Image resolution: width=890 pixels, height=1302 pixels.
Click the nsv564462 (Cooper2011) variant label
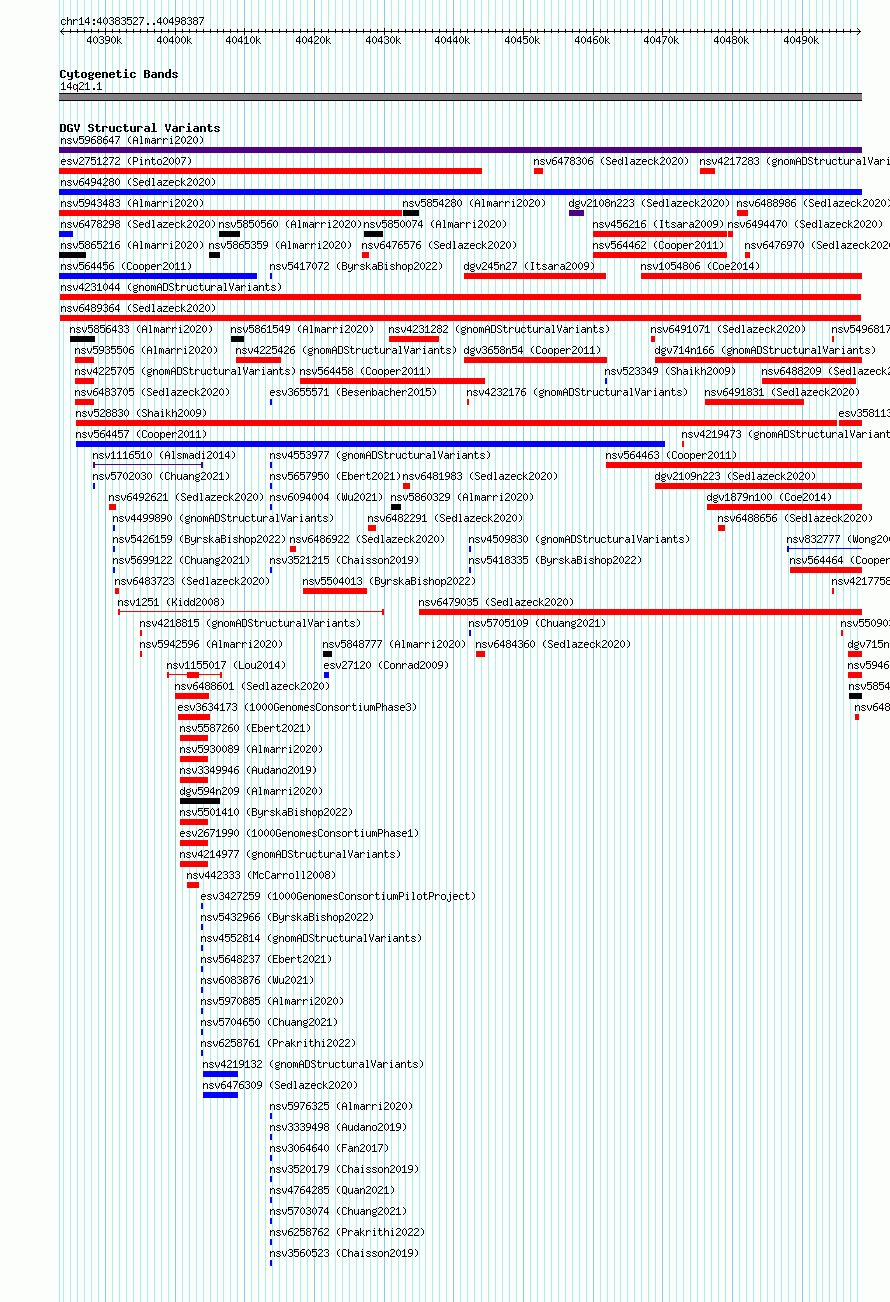658,245
